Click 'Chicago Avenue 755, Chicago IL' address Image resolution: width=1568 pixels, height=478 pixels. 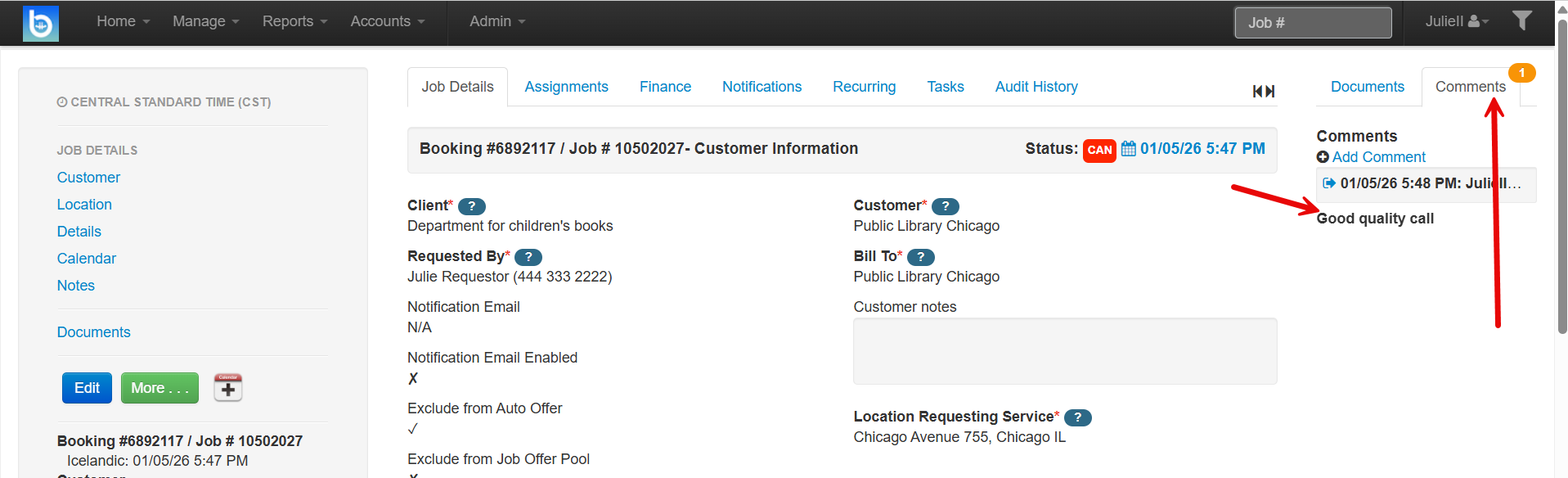coord(959,437)
